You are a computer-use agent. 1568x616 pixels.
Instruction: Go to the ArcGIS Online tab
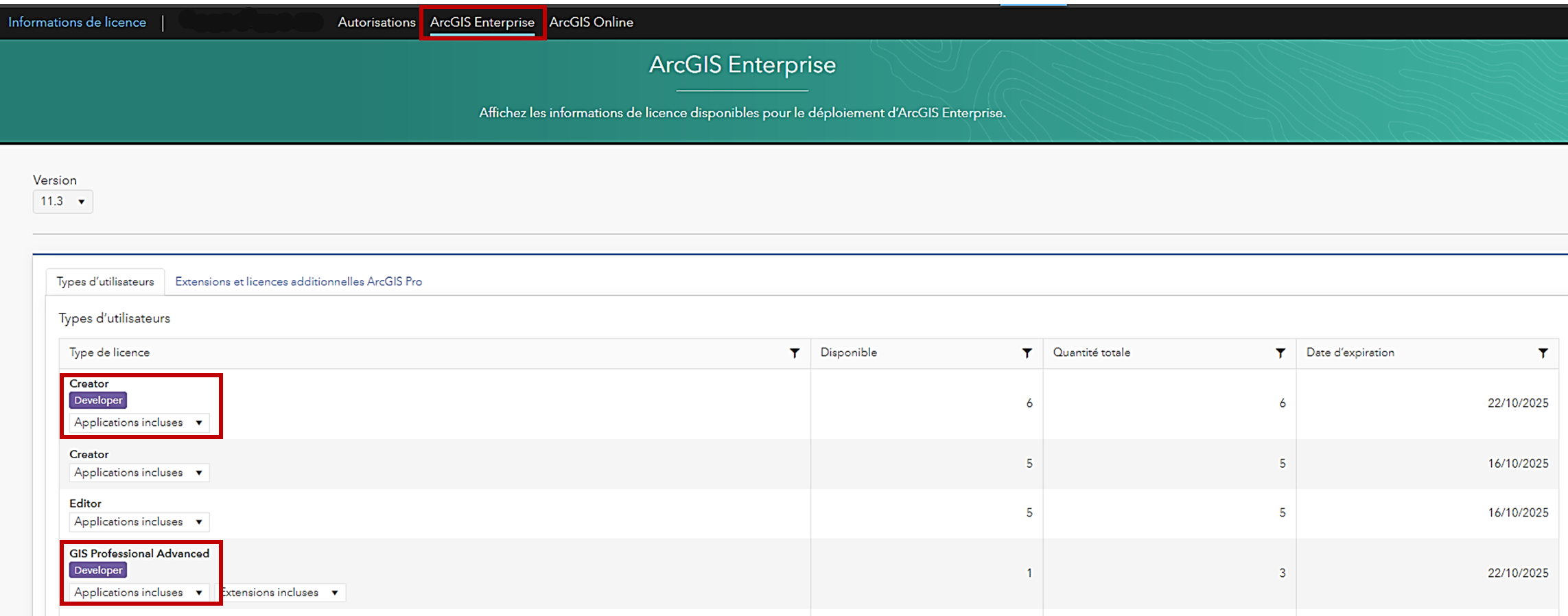[591, 22]
